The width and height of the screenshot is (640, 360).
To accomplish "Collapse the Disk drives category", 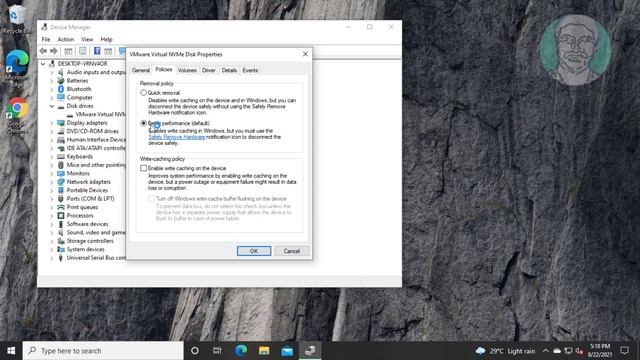I will click(x=51, y=106).
